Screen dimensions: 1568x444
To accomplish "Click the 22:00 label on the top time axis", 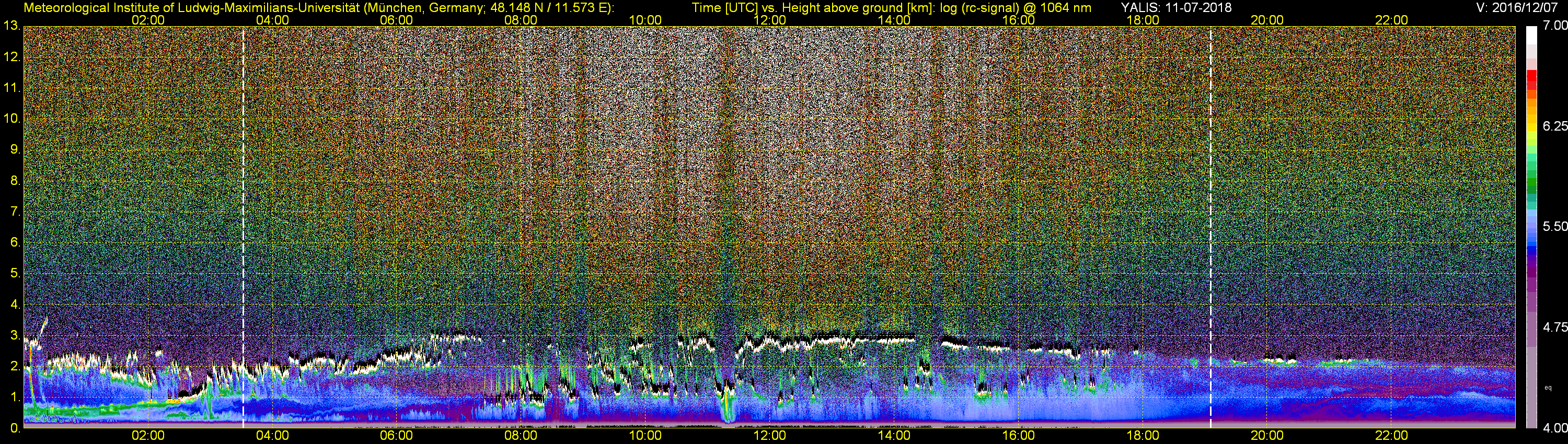I will (x=1391, y=20).
